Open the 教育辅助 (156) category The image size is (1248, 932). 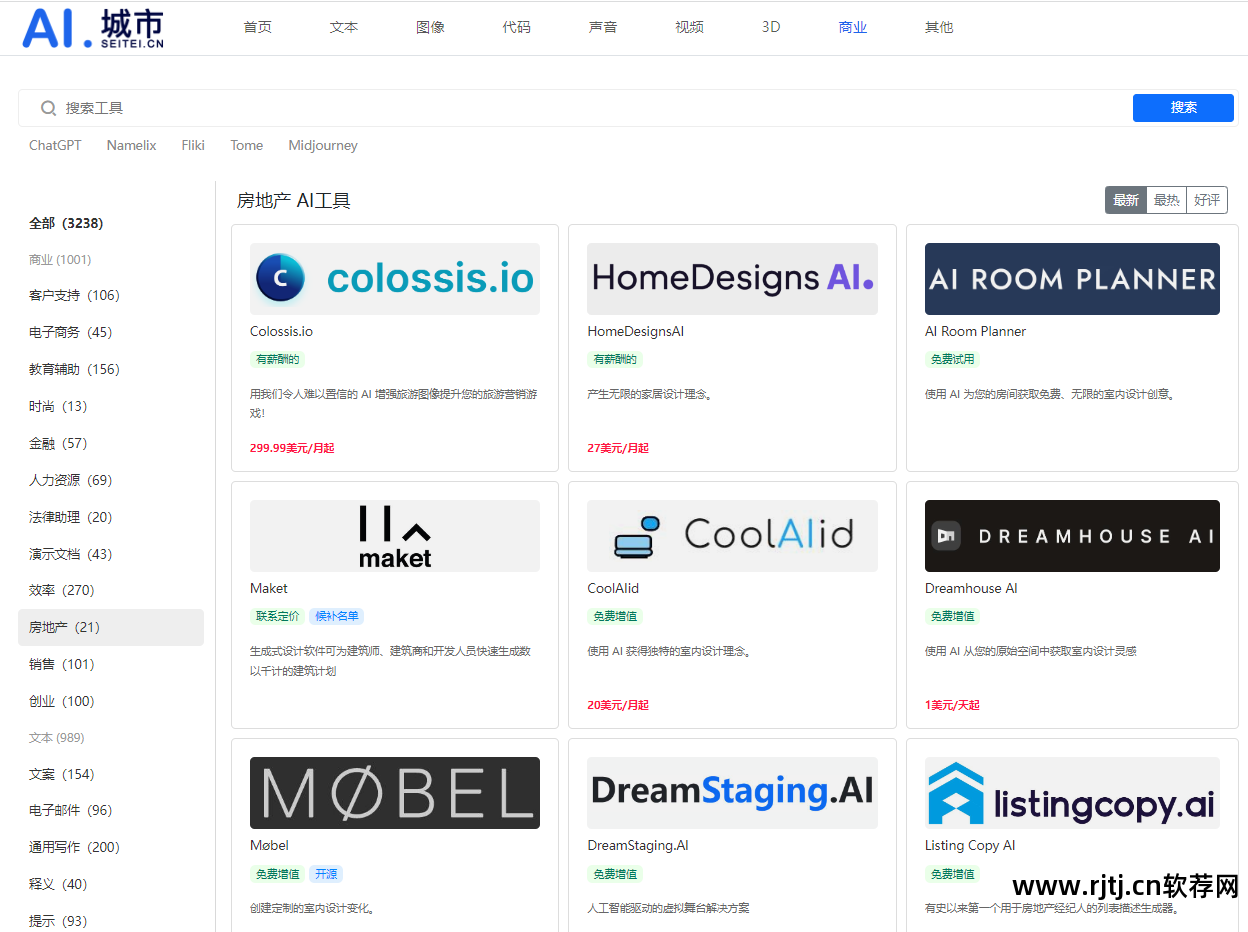click(x=74, y=369)
